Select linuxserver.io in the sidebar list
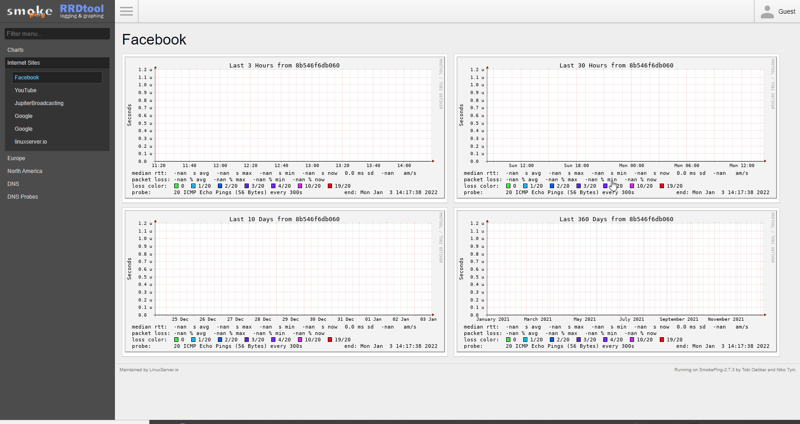800x424 pixels. [30, 142]
